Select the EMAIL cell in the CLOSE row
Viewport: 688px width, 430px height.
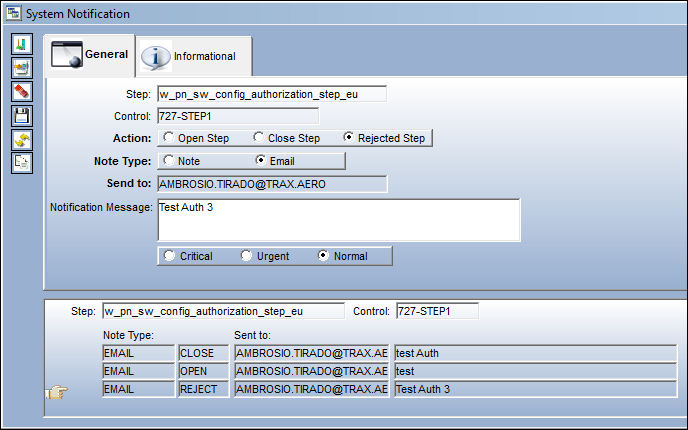138,353
